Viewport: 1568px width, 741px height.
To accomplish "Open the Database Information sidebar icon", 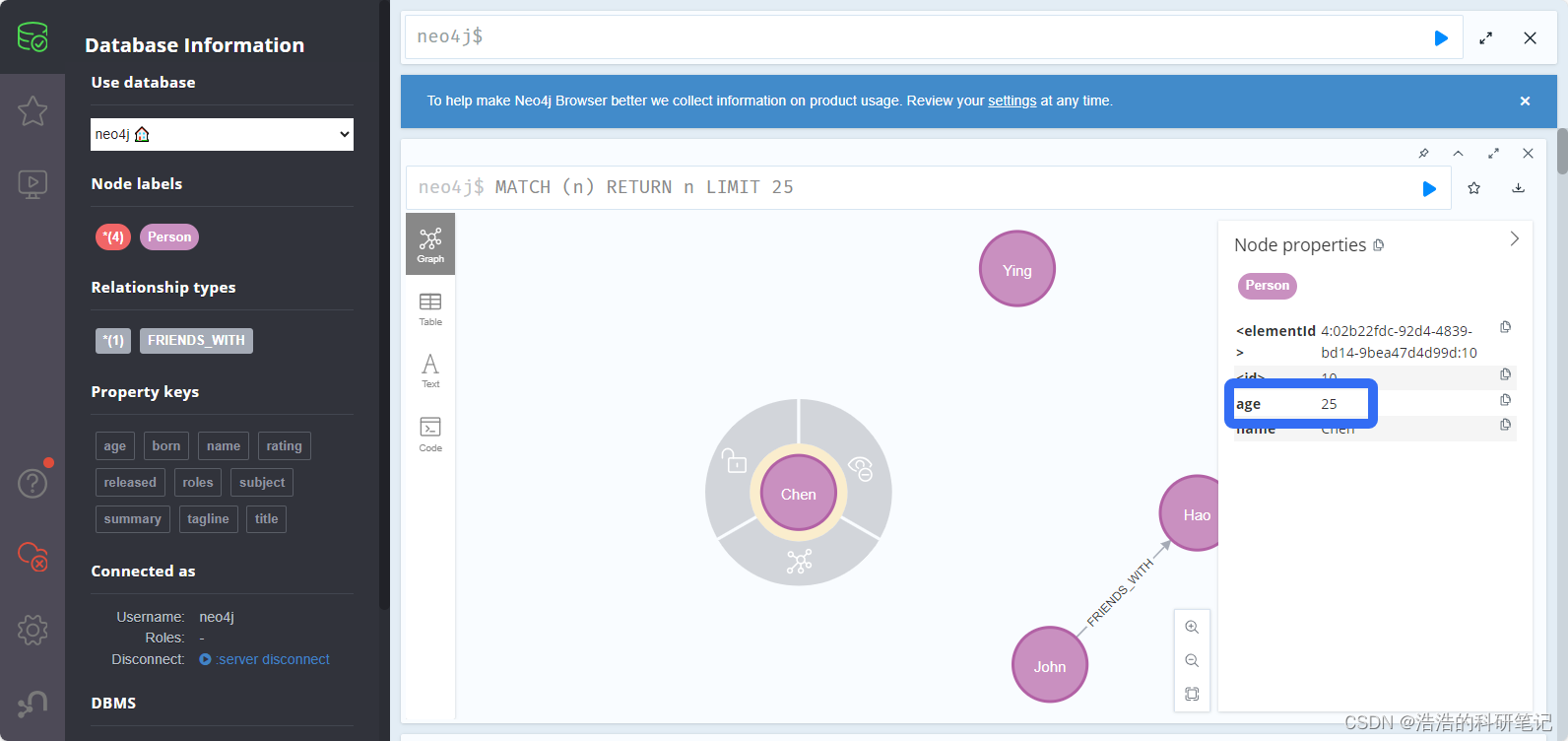I will point(33,37).
